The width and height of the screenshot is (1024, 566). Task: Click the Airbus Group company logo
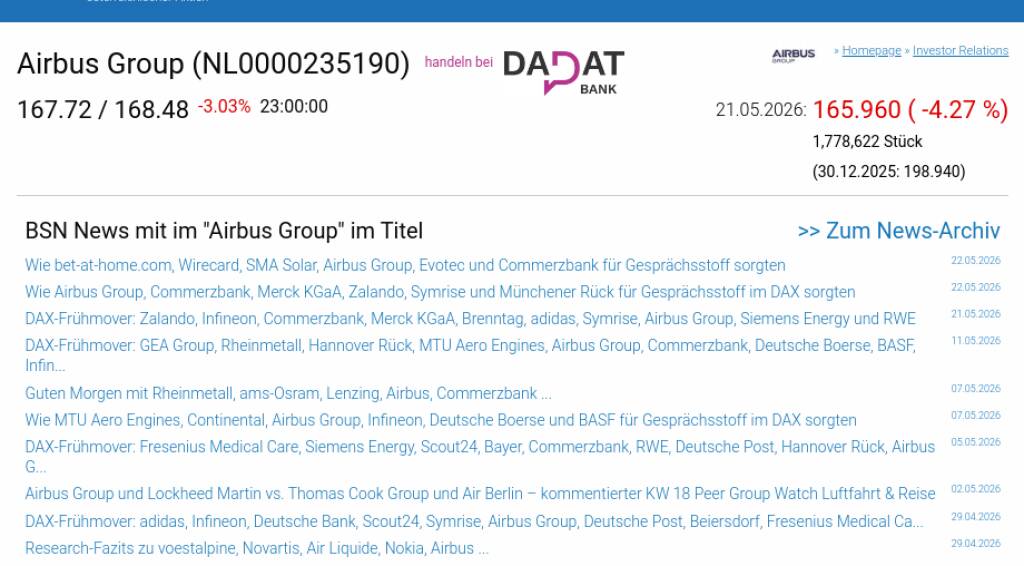tap(793, 55)
